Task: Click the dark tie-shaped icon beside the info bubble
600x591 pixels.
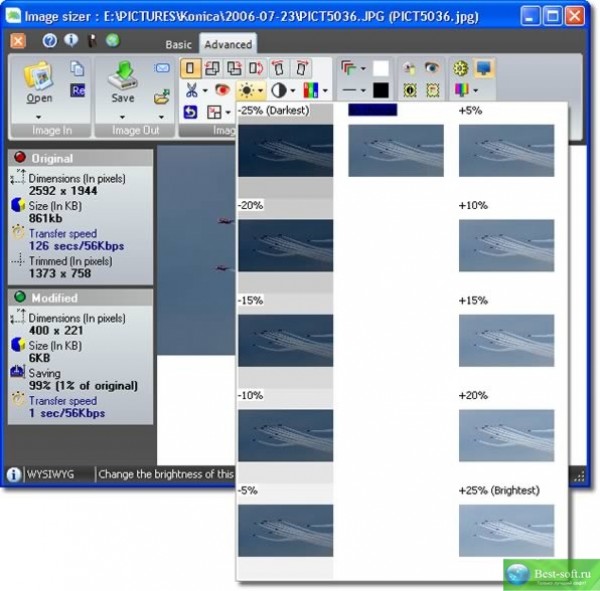Action: pyautogui.click(x=92, y=41)
